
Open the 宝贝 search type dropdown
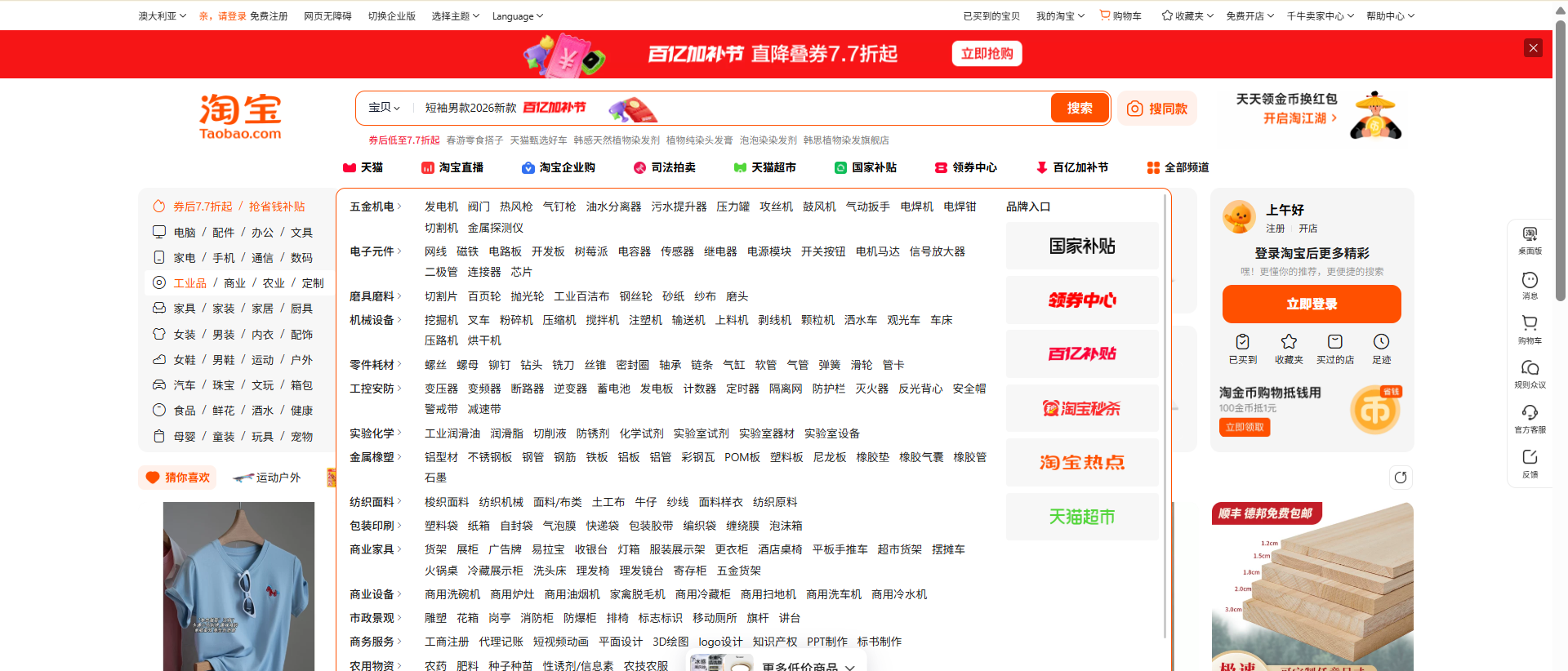tap(384, 108)
